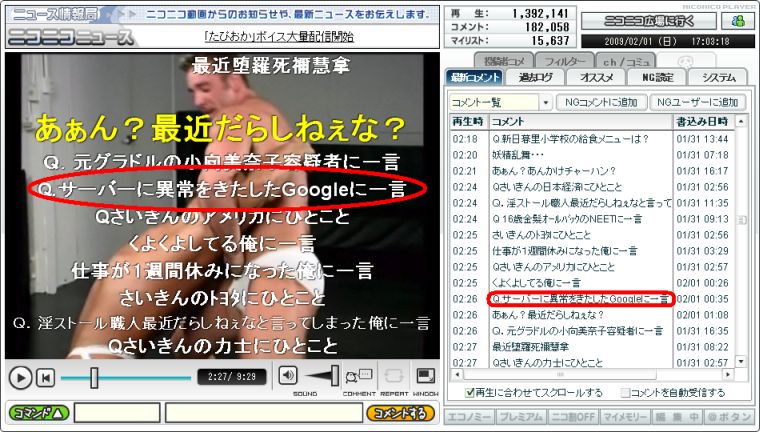
Task: Open the コメント一覧 dropdown arrow
Action: tap(546, 102)
